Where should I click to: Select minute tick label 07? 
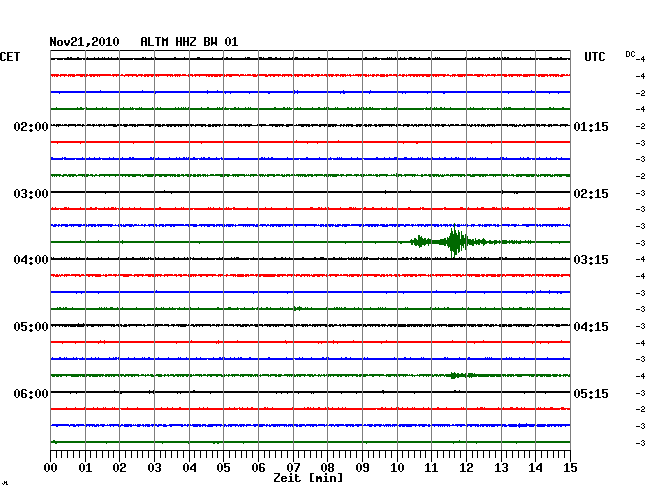tap(293, 468)
